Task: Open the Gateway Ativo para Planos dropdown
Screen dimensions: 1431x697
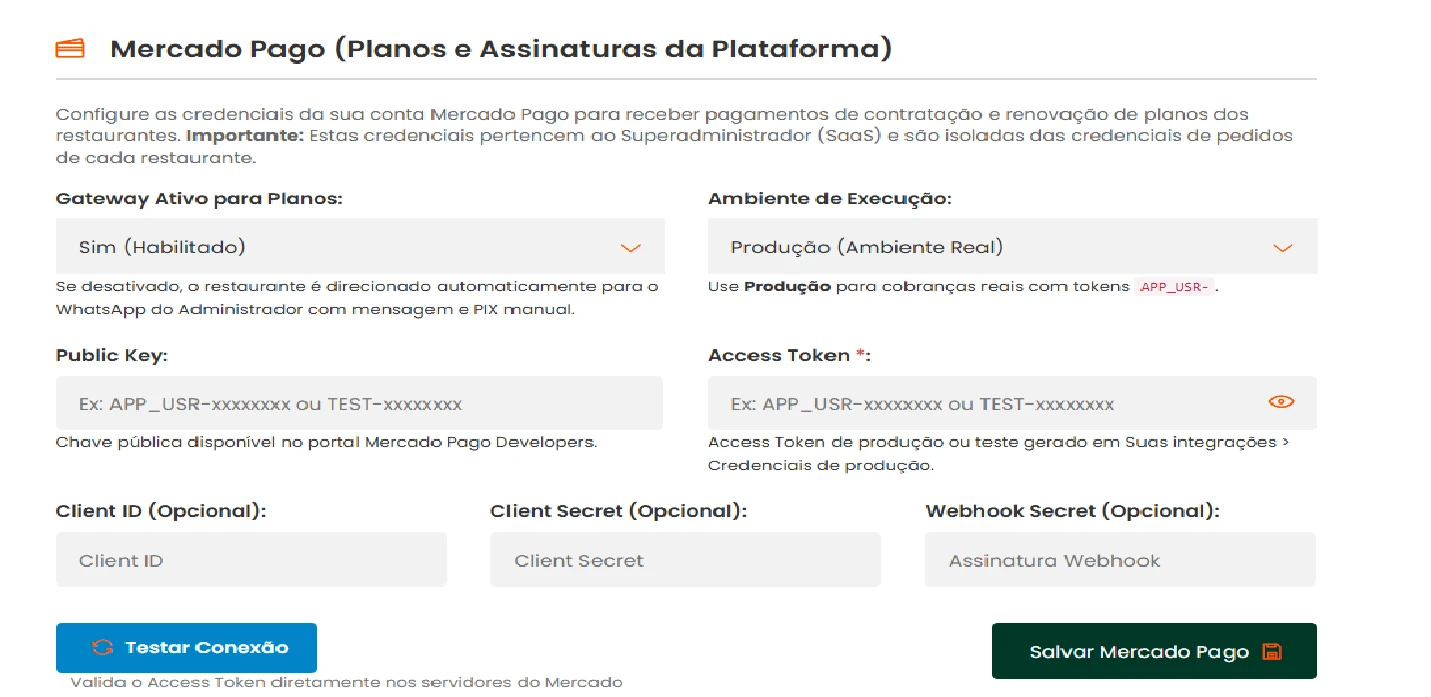Action: (360, 246)
